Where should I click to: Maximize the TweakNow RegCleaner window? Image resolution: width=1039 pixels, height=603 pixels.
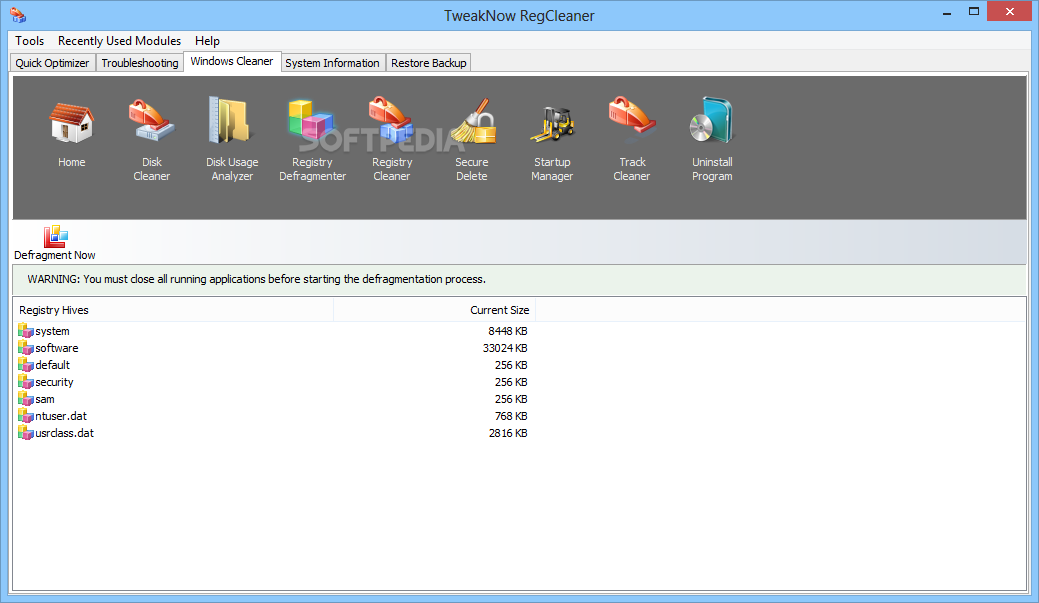[973, 12]
